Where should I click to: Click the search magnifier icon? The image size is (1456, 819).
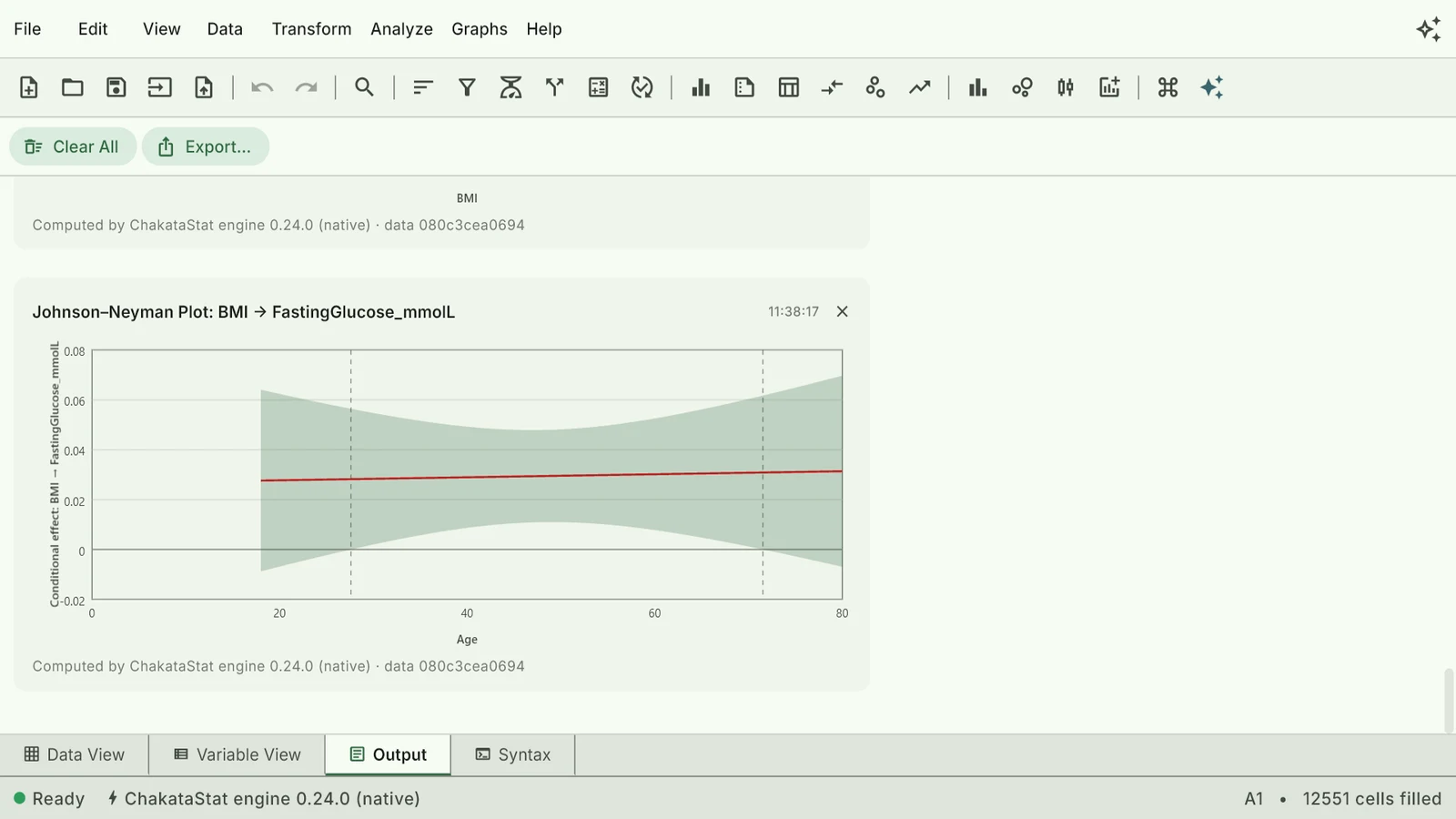tap(364, 87)
